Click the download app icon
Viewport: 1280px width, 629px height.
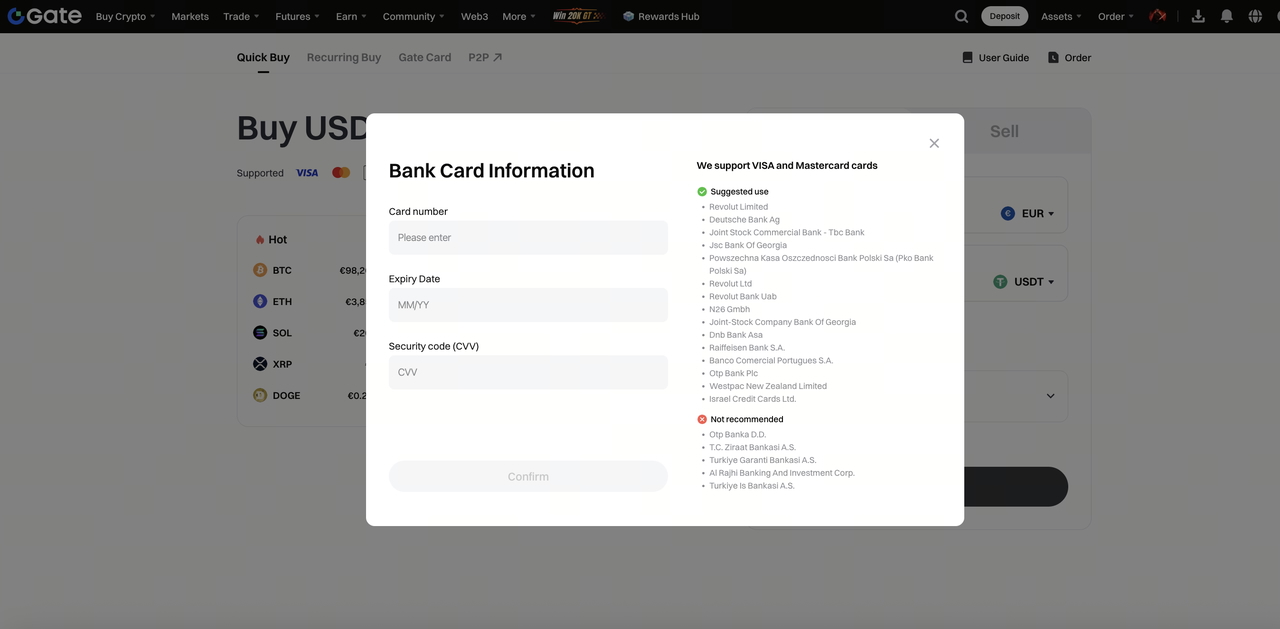1198,16
